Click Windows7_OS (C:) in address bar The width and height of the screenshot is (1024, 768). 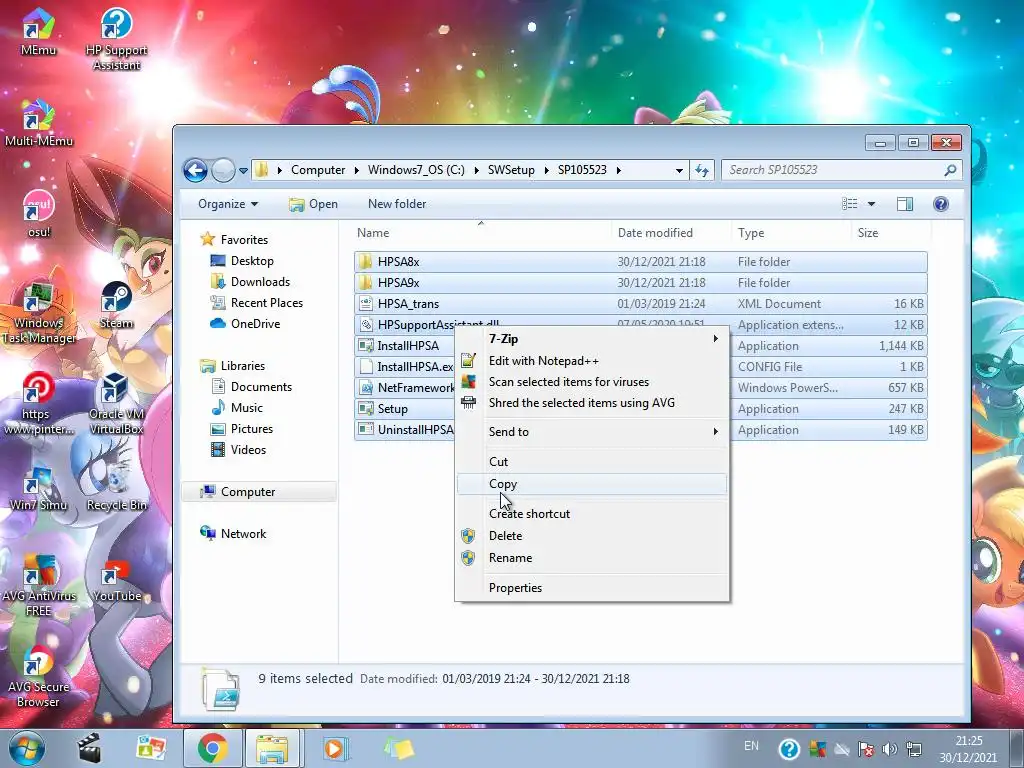pos(416,170)
